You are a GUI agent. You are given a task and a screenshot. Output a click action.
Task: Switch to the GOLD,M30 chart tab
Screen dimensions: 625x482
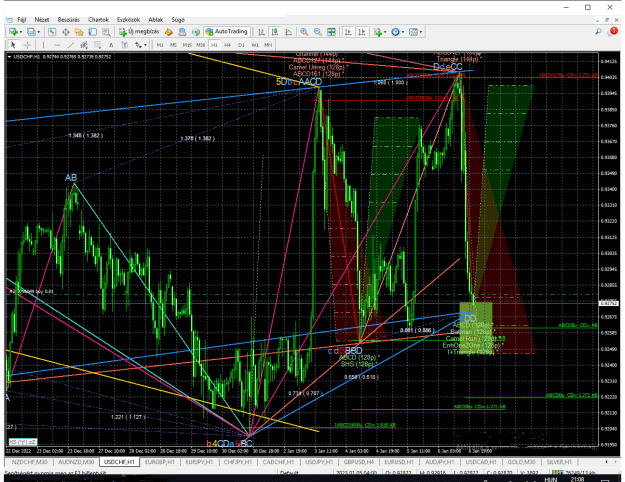point(521,462)
